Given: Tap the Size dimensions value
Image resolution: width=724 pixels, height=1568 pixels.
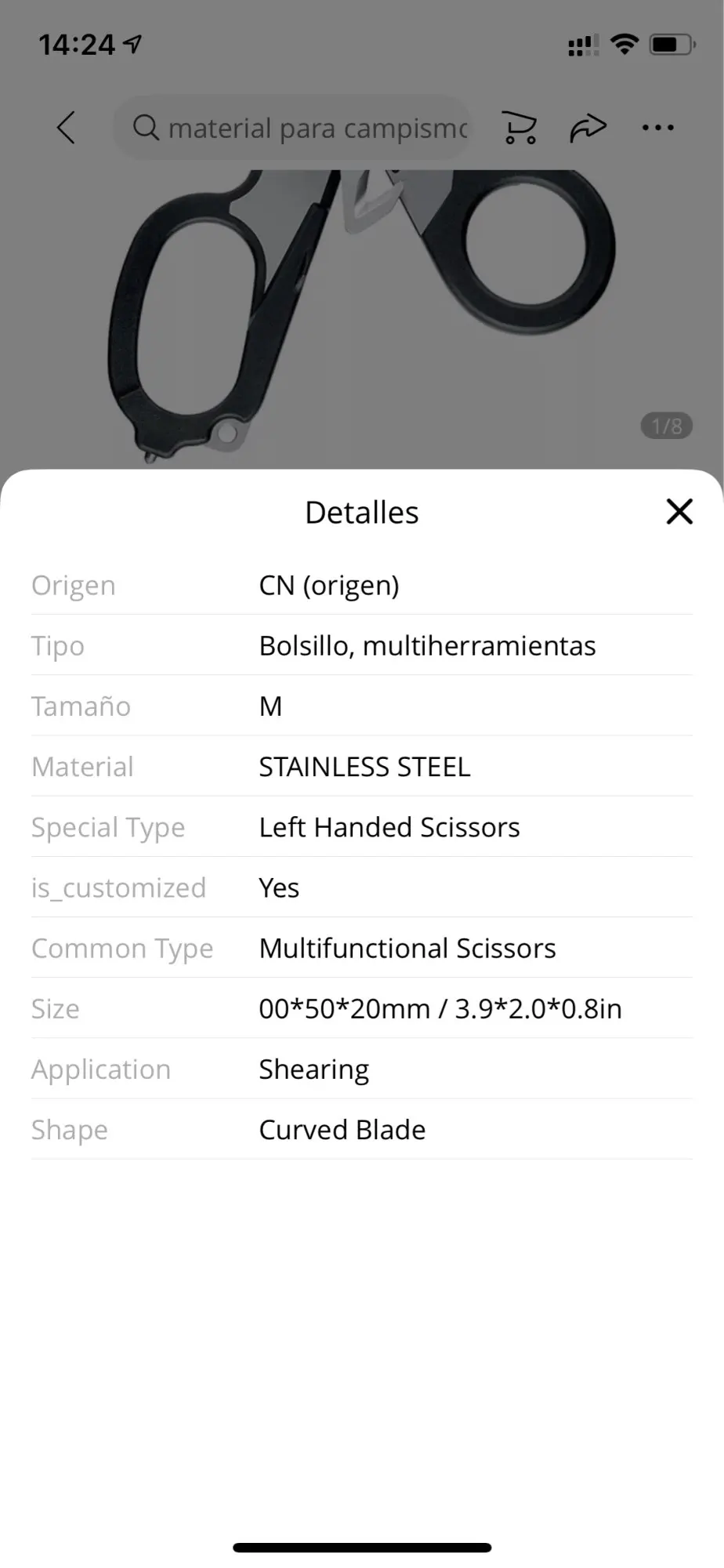Looking at the screenshot, I should [x=440, y=1009].
